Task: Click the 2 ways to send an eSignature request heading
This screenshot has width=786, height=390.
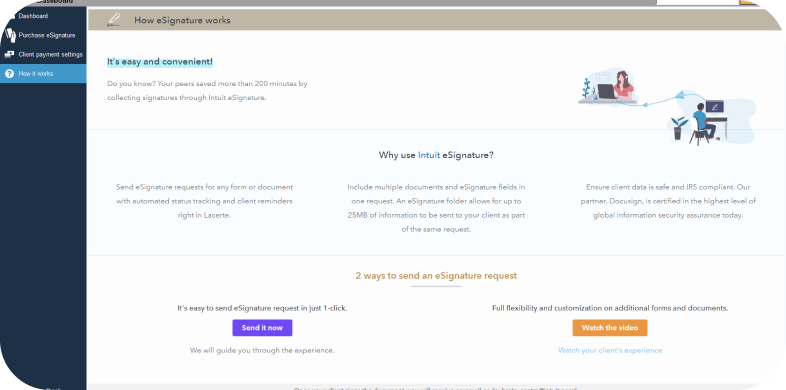Action: pyautogui.click(x=436, y=276)
